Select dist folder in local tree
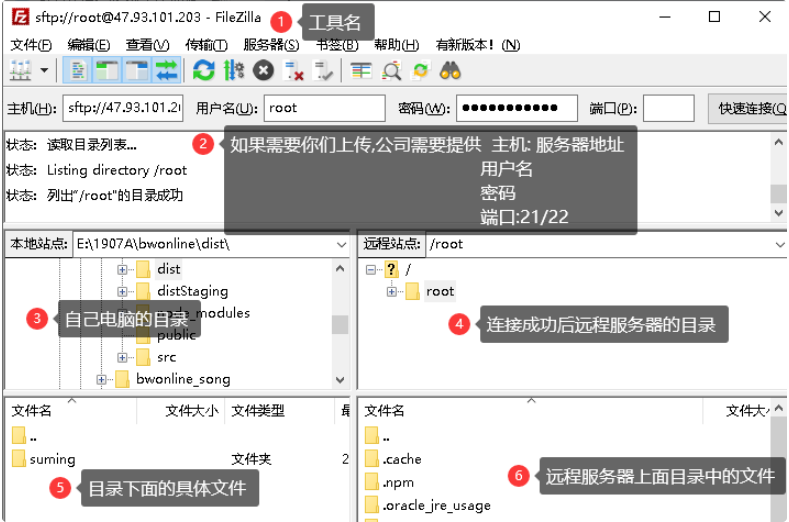 (169, 269)
